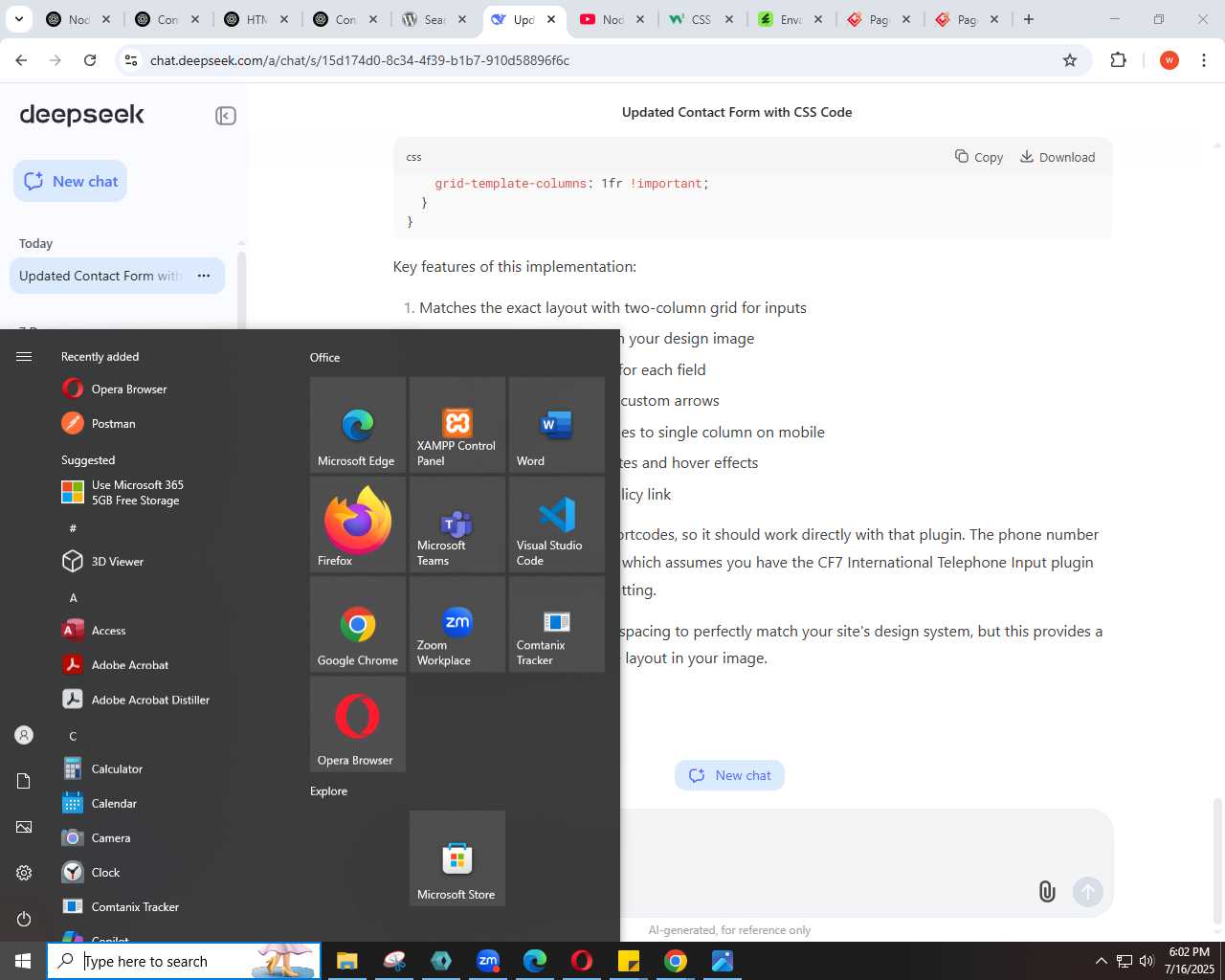The height and width of the screenshot is (980, 1225).
Task: Open the Chrome profile avatar menu
Action: (1169, 60)
